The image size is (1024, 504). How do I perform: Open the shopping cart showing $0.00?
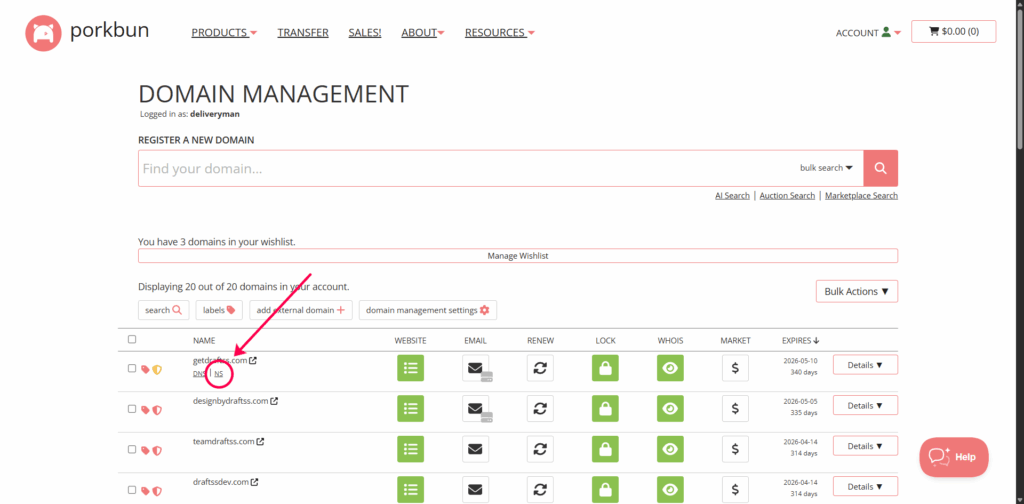click(x=953, y=32)
